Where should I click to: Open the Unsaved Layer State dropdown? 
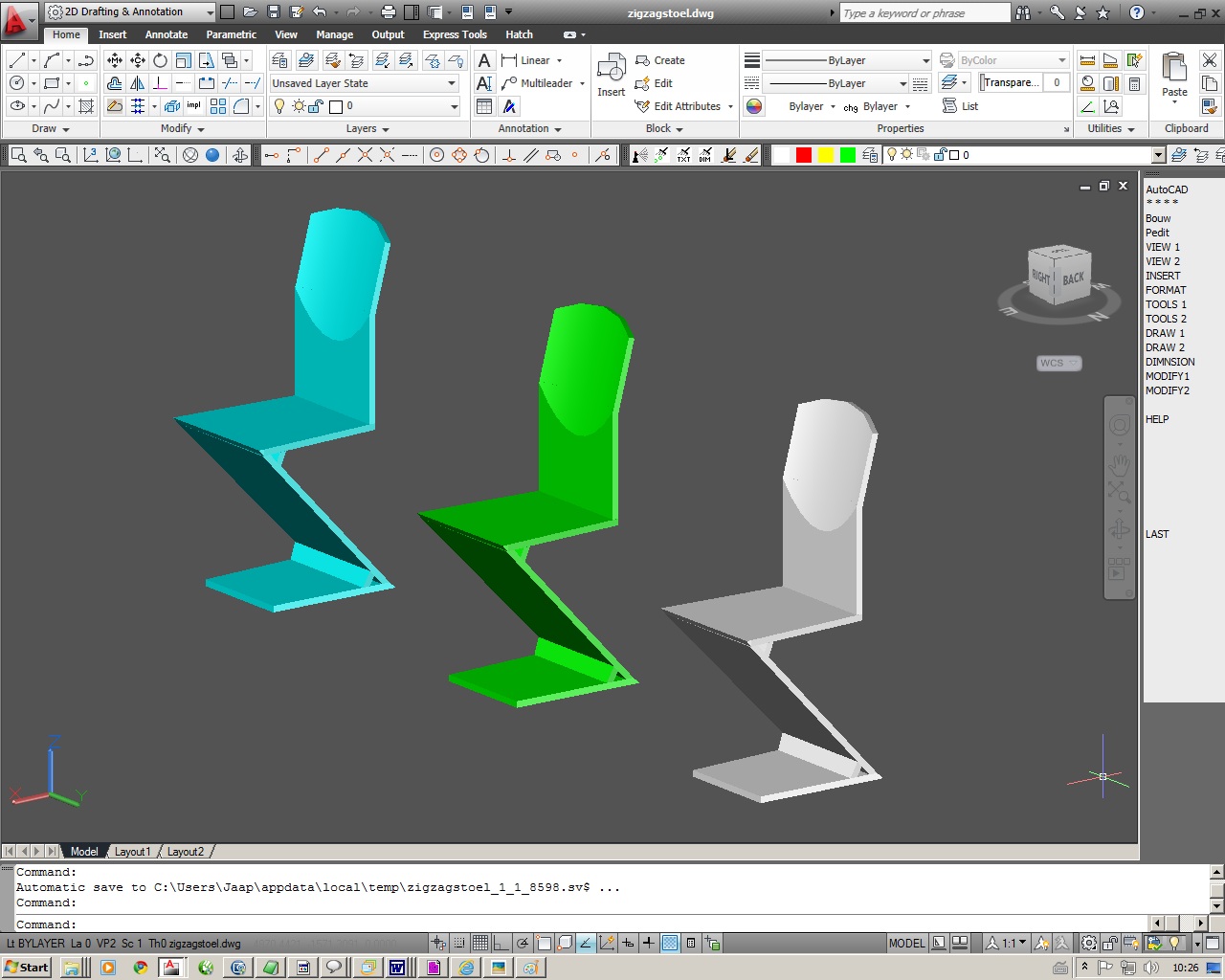point(364,83)
